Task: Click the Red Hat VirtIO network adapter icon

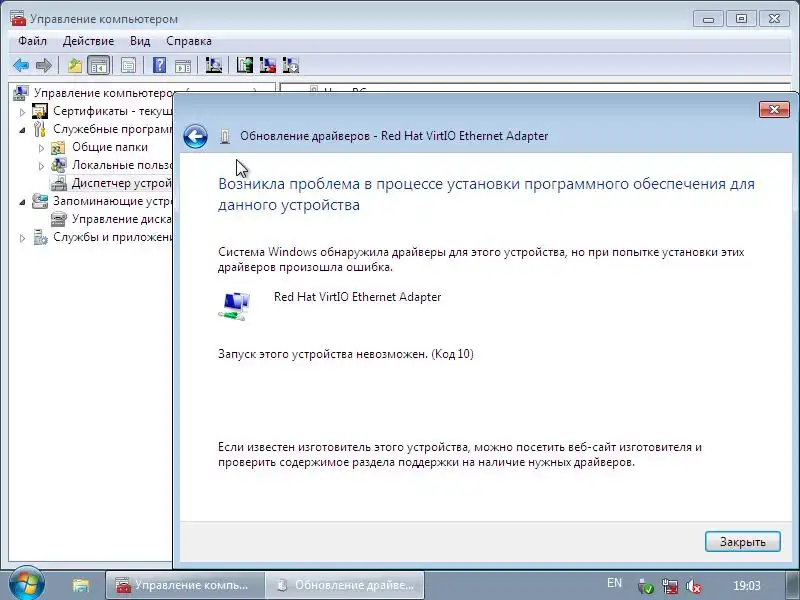Action: pos(234,306)
